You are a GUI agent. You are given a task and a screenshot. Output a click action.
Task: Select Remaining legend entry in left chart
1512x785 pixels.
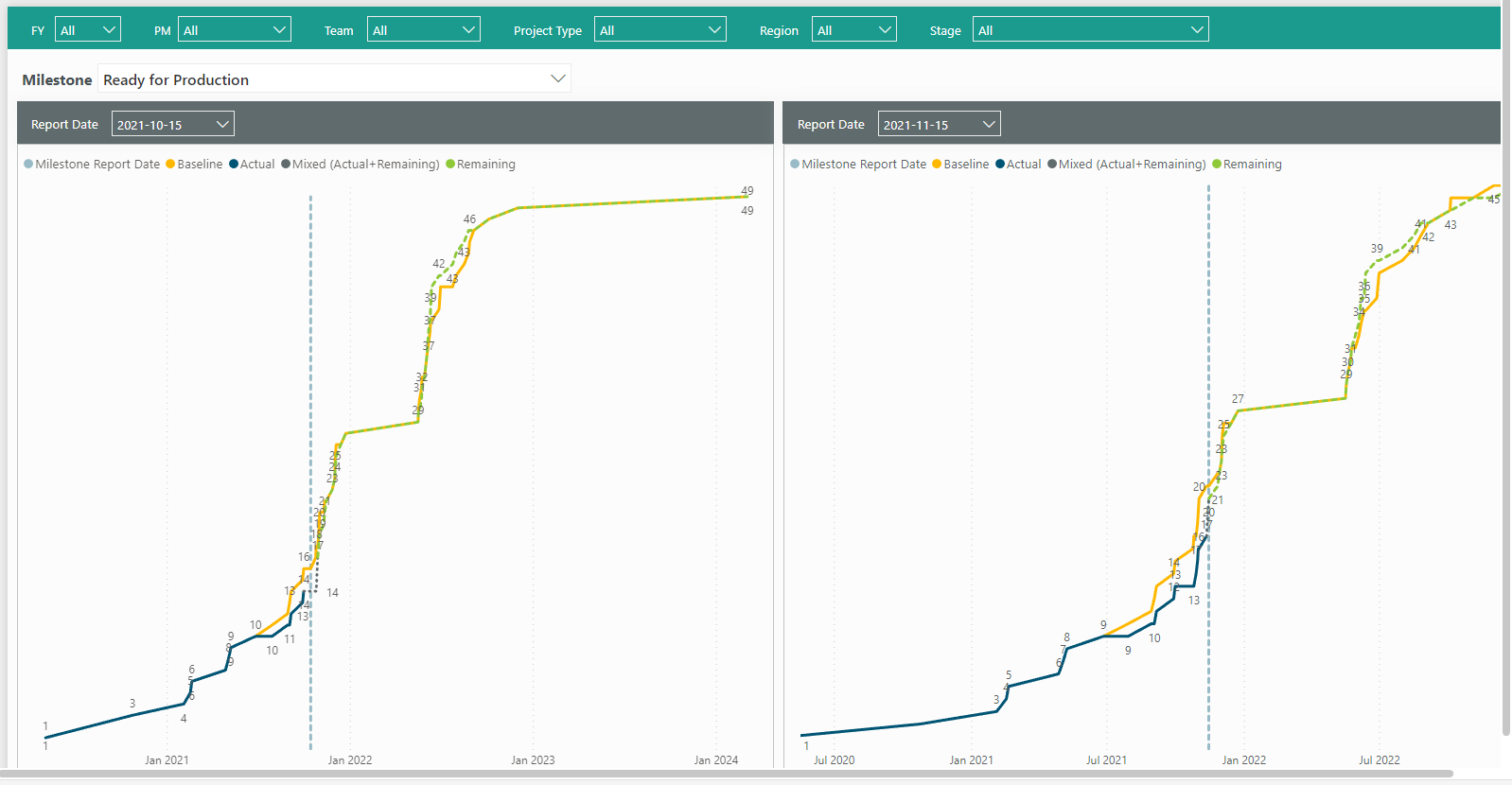pyautogui.click(x=485, y=165)
